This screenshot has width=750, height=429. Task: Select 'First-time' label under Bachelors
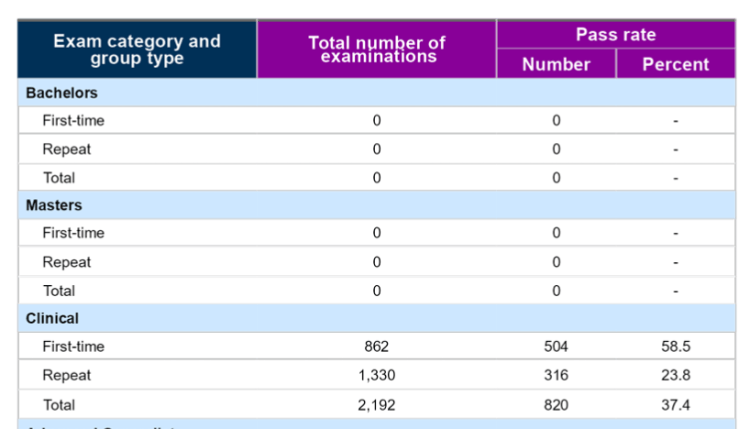tap(74, 121)
